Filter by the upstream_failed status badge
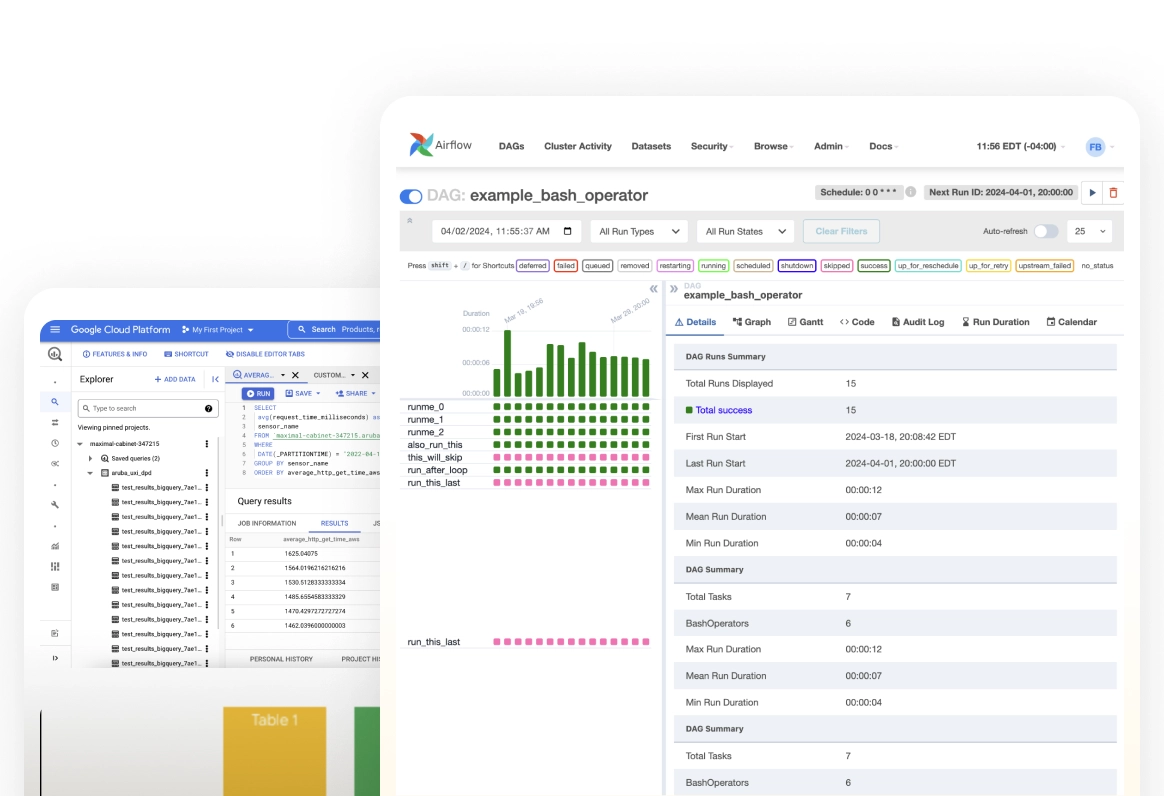The image size is (1164, 796). [x=1044, y=266]
